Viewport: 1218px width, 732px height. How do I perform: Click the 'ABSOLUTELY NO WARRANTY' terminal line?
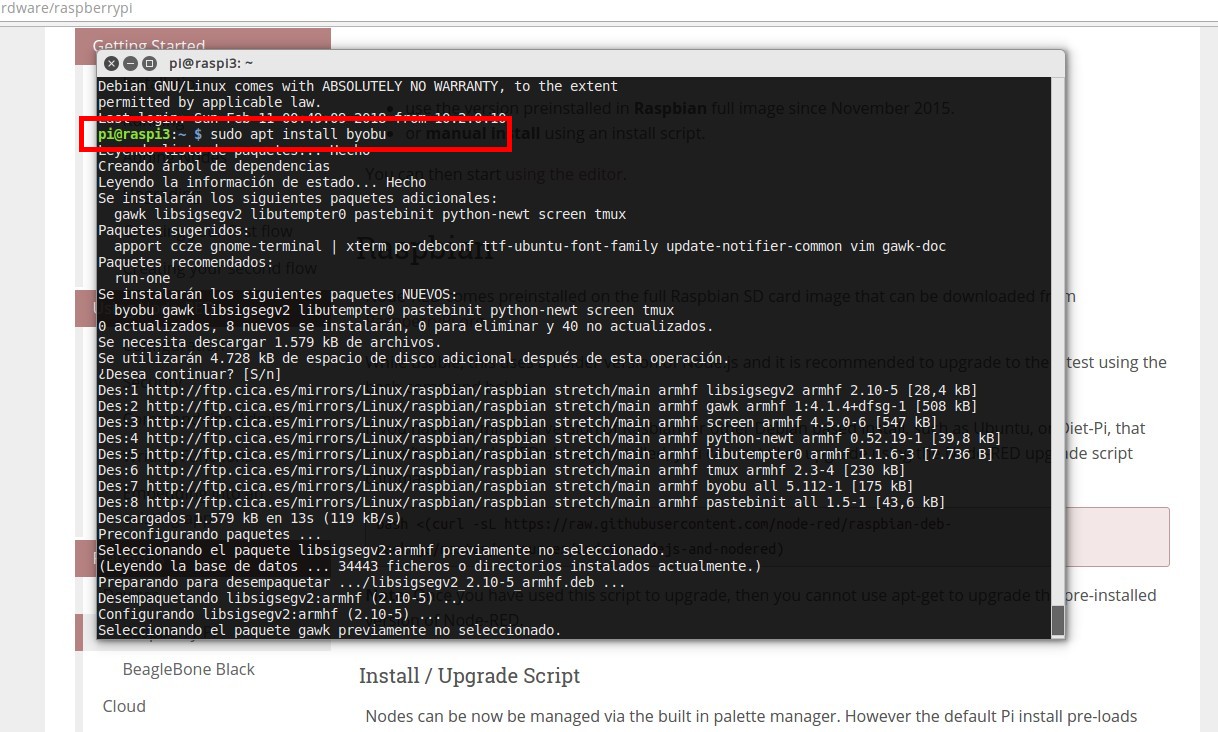point(358,86)
